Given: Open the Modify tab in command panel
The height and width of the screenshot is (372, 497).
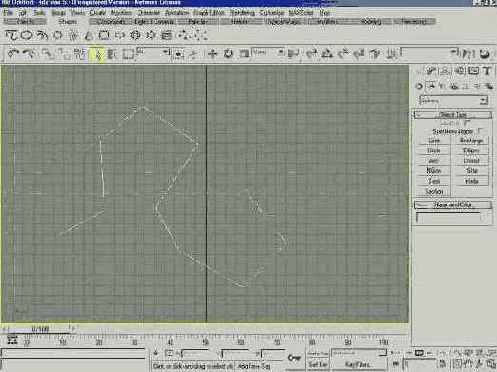Looking at the screenshot, I should pyautogui.click(x=431, y=71).
